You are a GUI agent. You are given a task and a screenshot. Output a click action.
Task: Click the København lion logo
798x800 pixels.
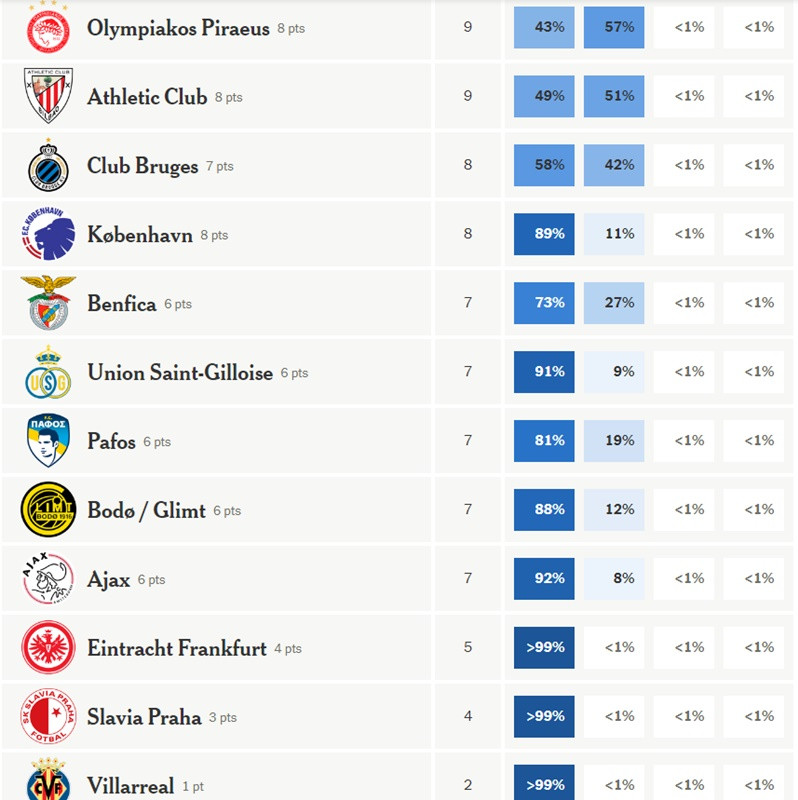coord(48,234)
